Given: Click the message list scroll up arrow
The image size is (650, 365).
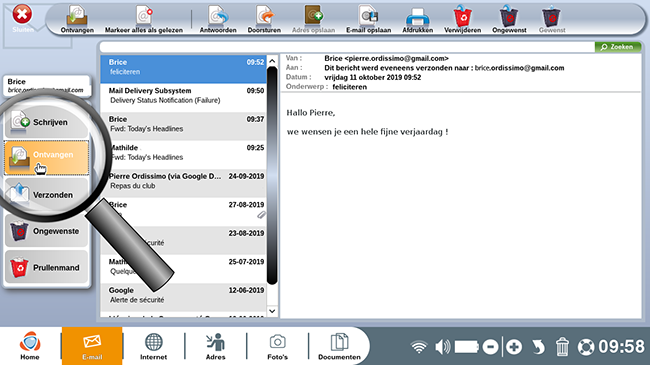Looking at the screenshot, I should click(x=272, y=61).
